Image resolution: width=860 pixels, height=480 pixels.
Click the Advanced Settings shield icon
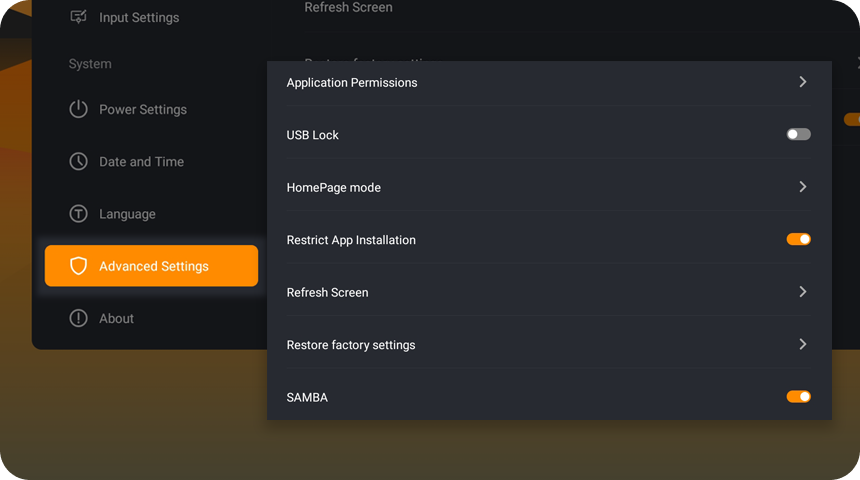coord(78,266)
